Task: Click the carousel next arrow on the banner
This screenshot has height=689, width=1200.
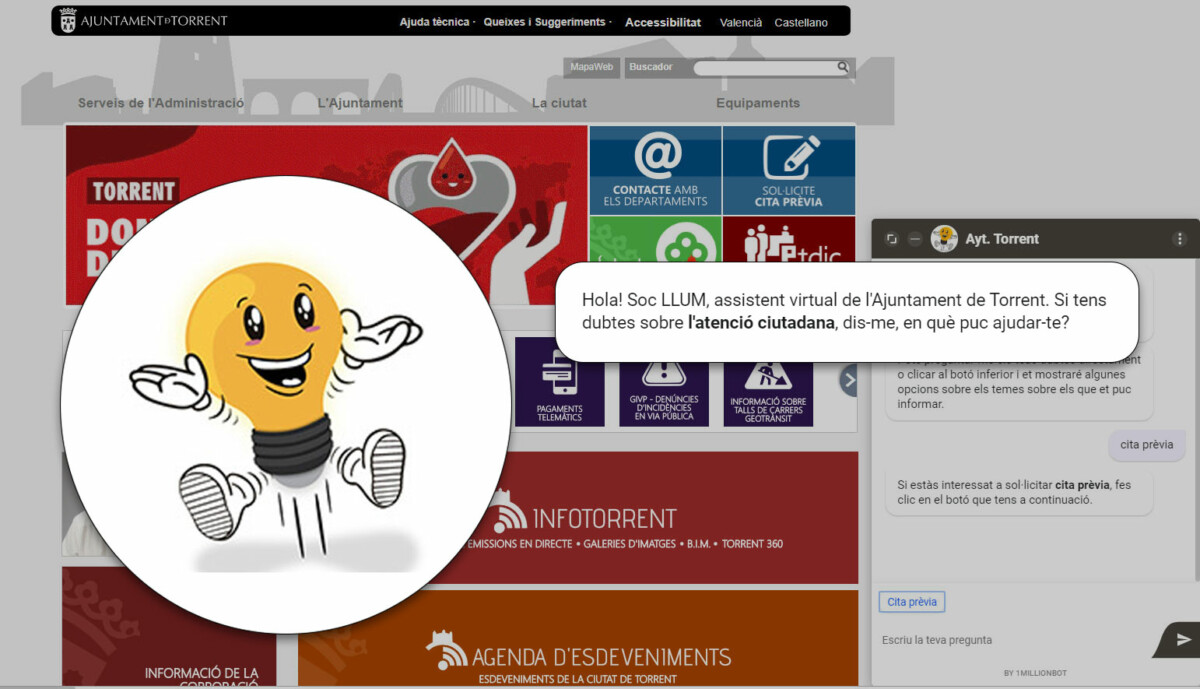Action: click(850, 380)
